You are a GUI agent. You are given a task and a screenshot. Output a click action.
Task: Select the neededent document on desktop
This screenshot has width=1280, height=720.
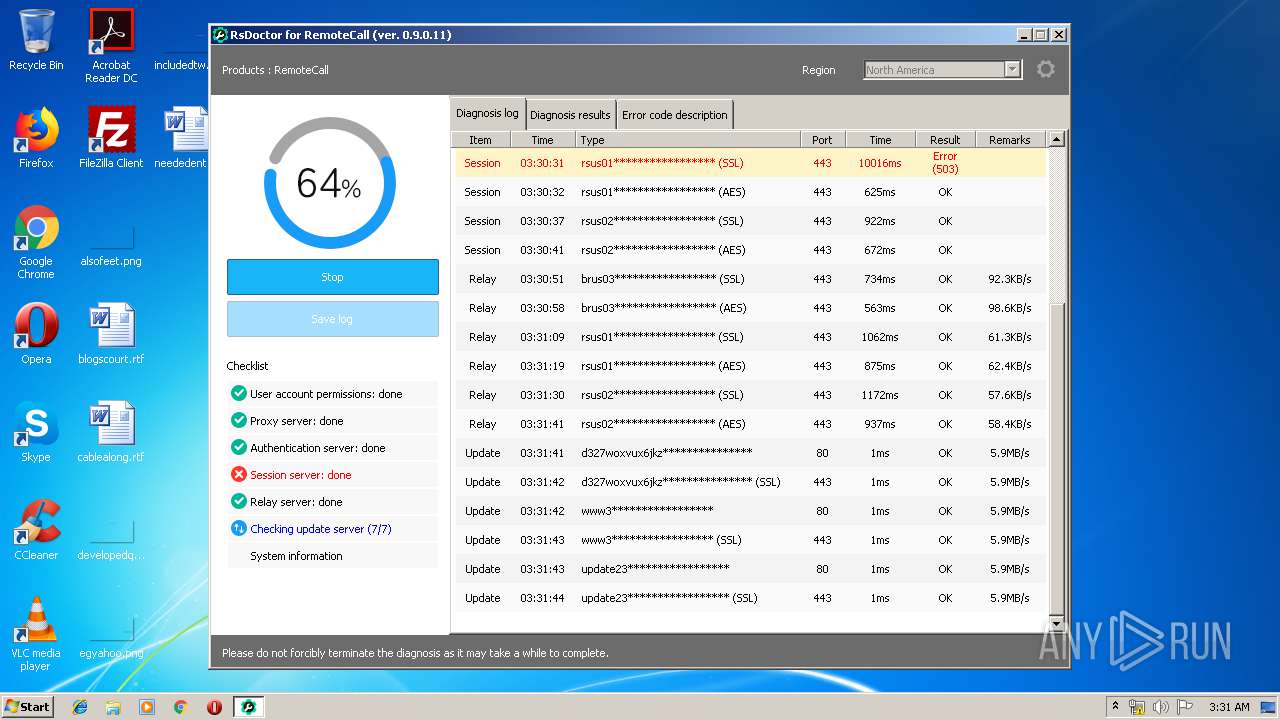182,138
